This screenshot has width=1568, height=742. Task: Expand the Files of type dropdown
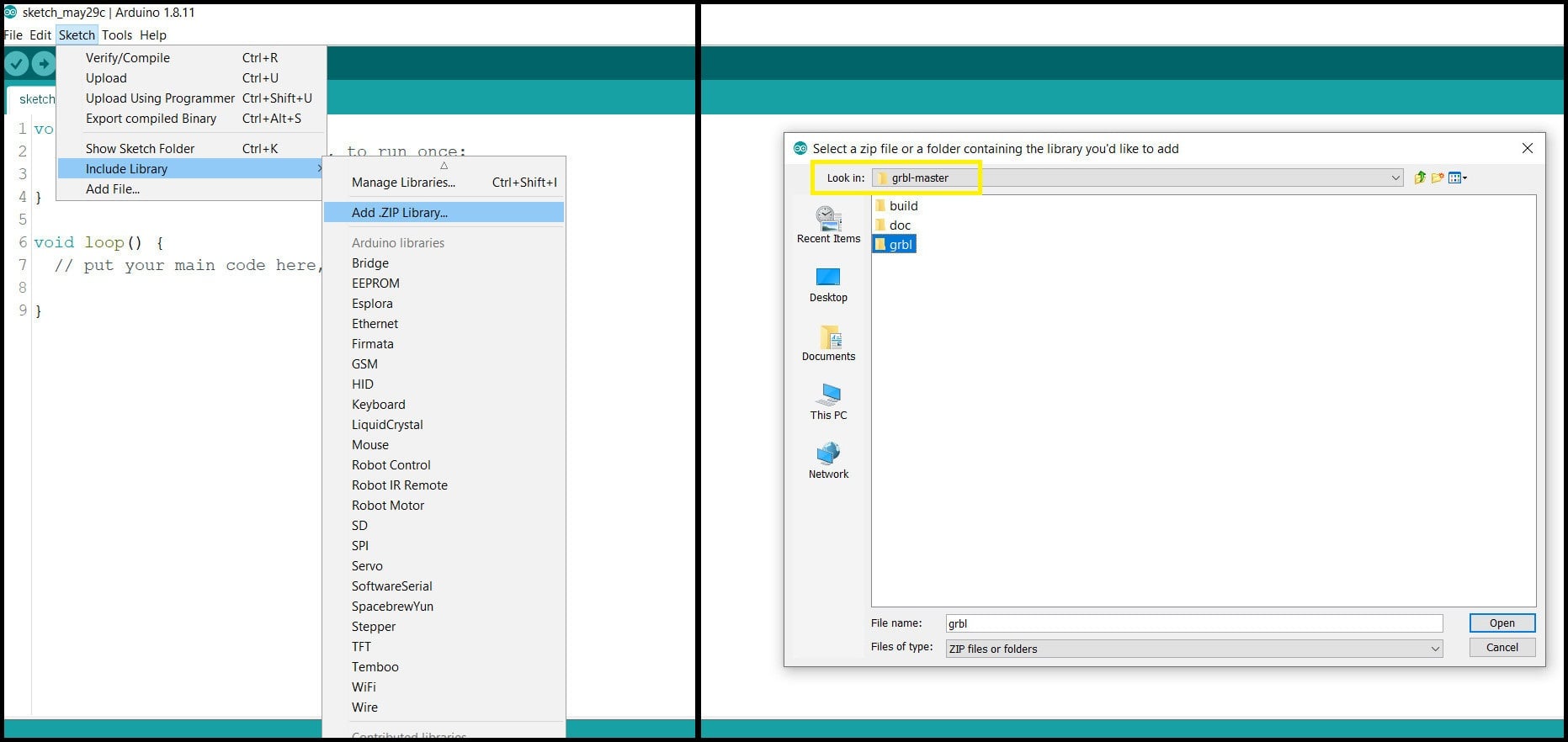[x=1435, y=649]
